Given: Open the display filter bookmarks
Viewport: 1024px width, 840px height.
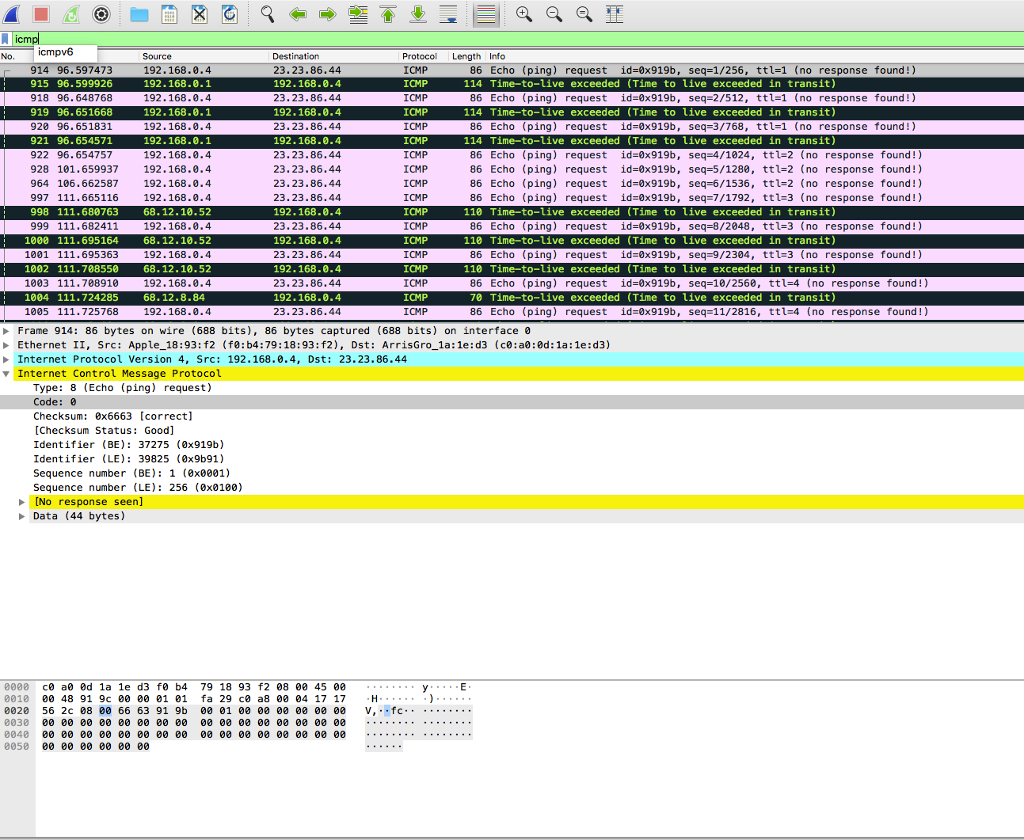Looking at the screenshot, I should pos(7,38).
